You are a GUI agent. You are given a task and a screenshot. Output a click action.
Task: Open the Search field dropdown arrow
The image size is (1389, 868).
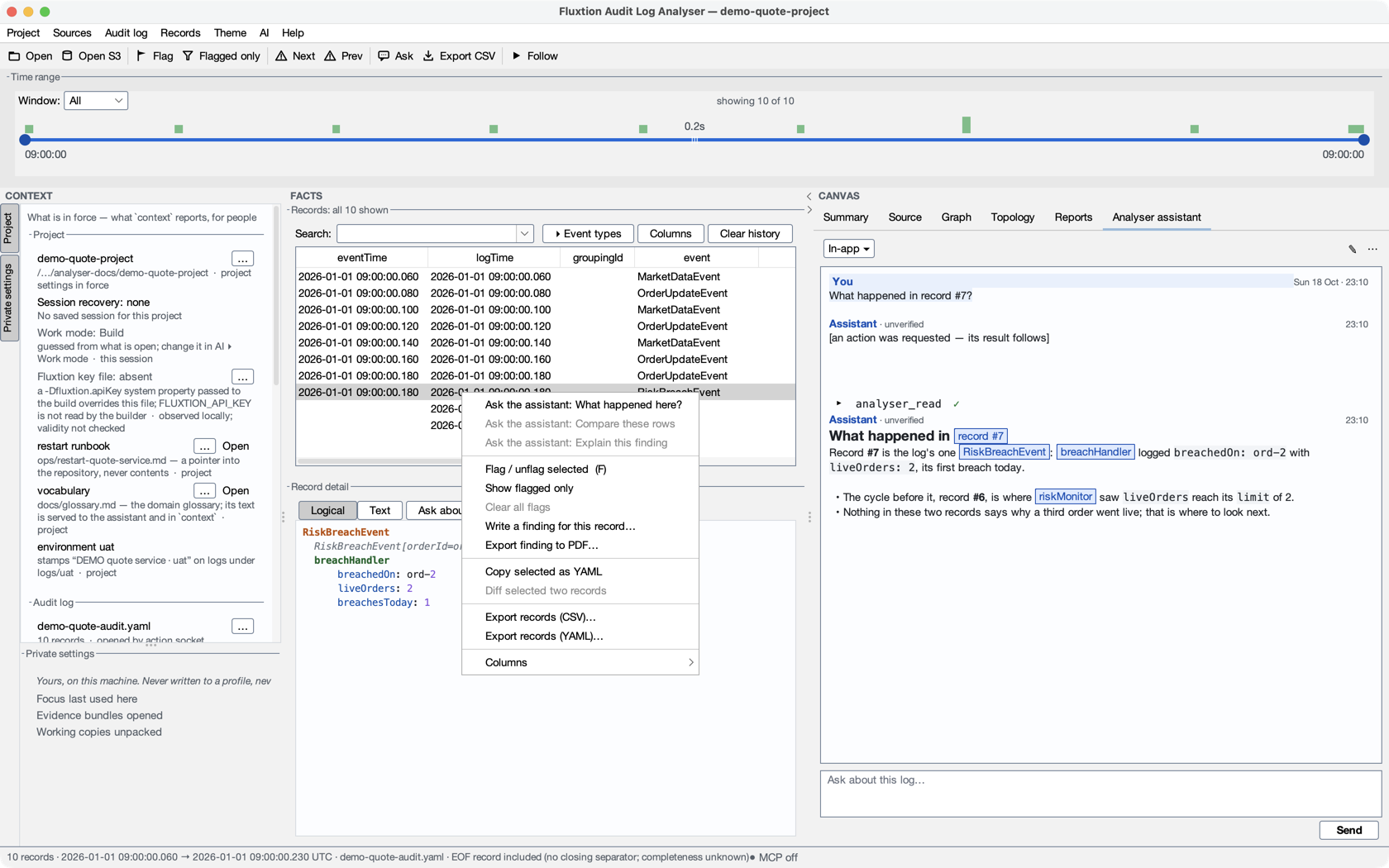click(x=524, y=234)
